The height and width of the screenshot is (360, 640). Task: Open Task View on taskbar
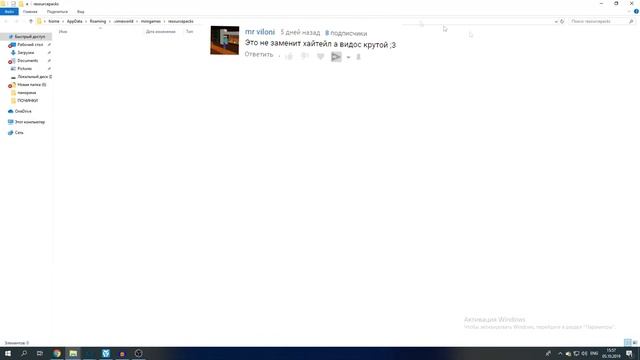coord(40,353)
